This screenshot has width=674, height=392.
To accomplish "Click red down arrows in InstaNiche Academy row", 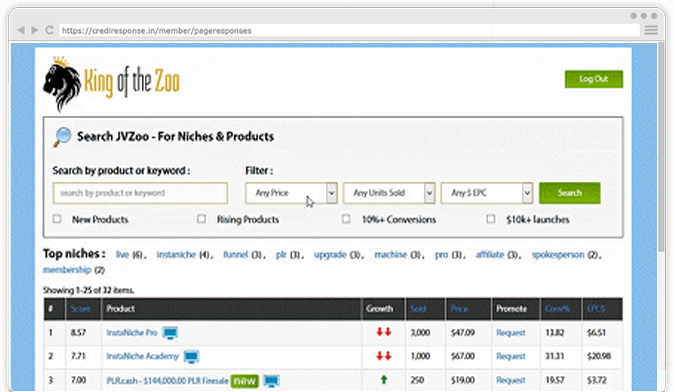I will (x=384, y=356).
